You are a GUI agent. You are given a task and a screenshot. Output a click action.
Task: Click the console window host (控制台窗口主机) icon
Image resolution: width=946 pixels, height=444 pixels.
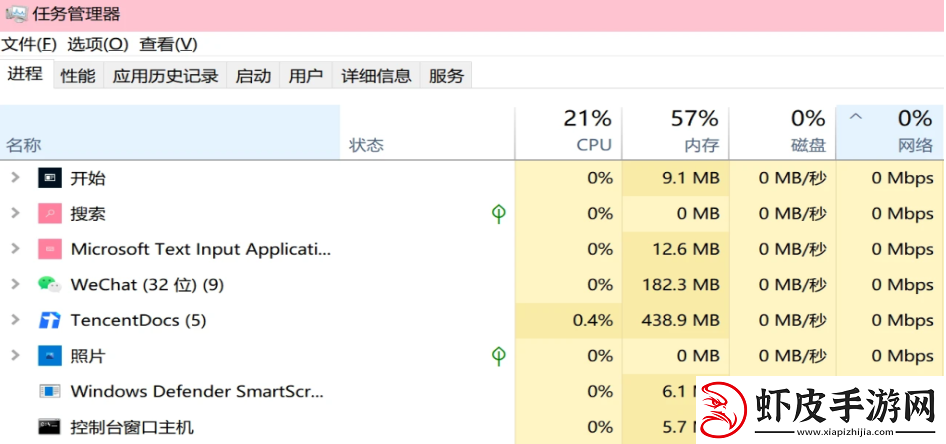point(49,427)
